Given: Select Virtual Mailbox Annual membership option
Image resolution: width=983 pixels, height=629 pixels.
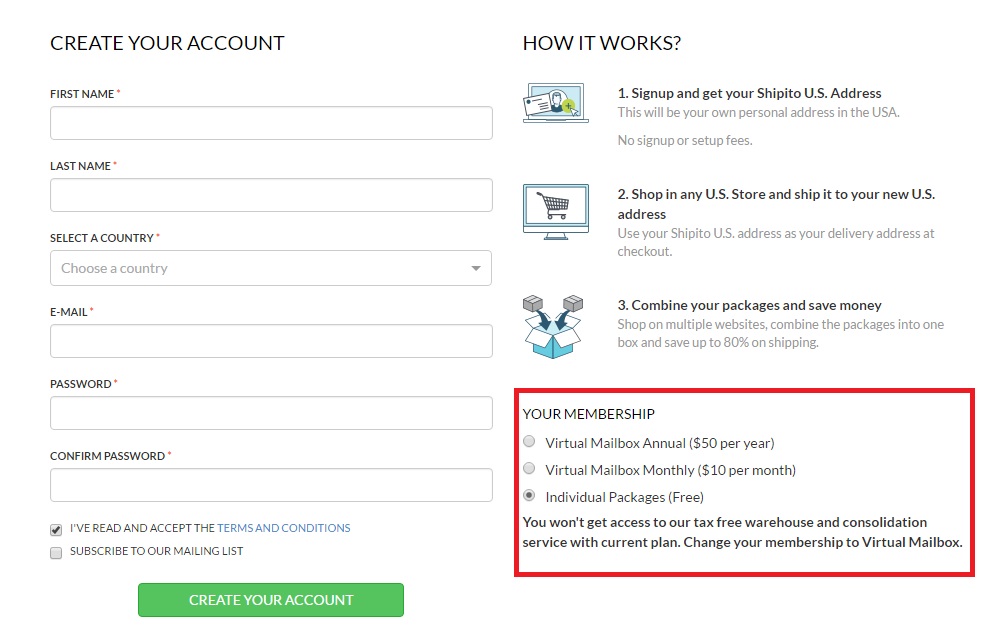Looking at the screenshot, I should point(530,441).
